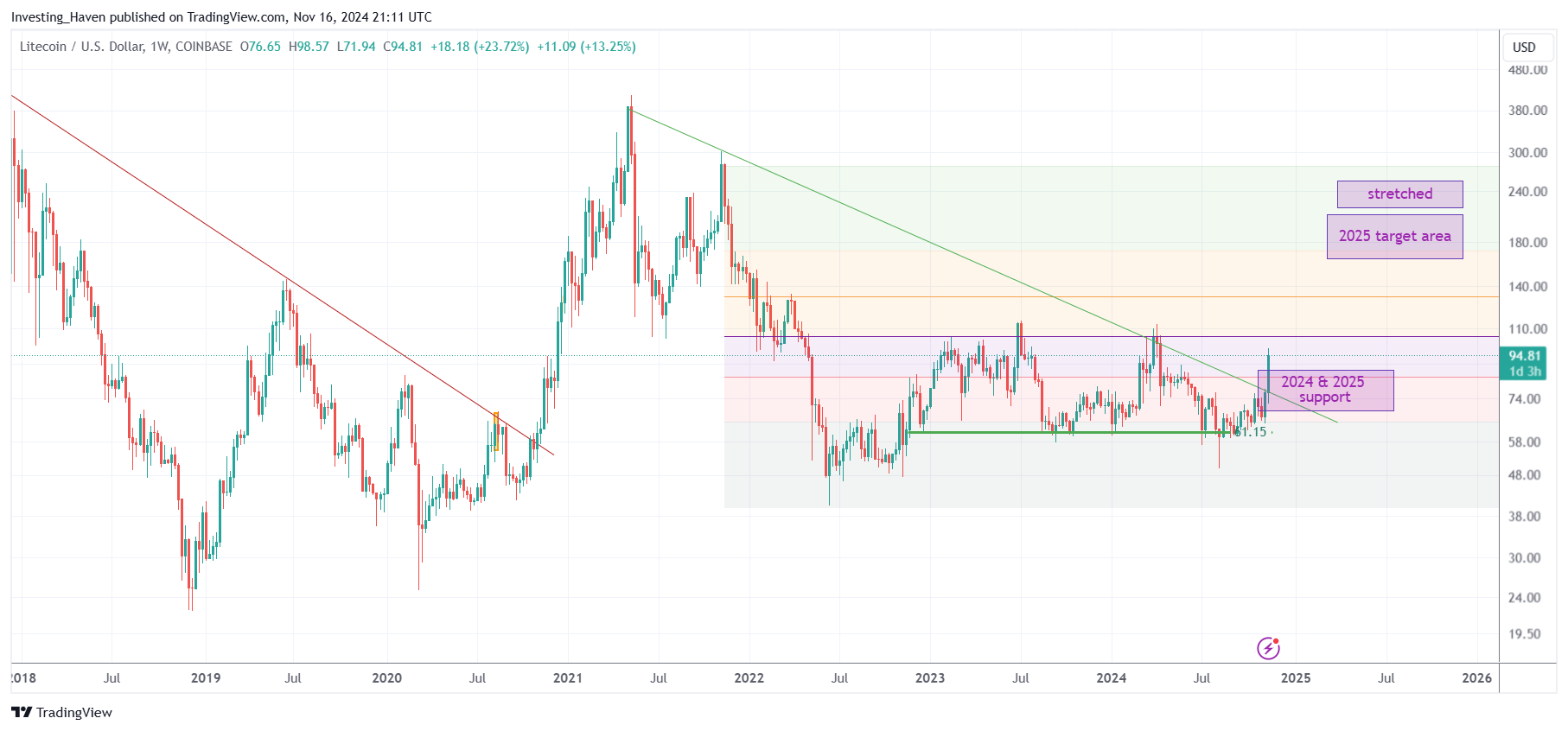This screenshot has width=1568, height=731.
Task: Click the +18.18 (+23.72%) change value
Action: [x=480, y=47]
